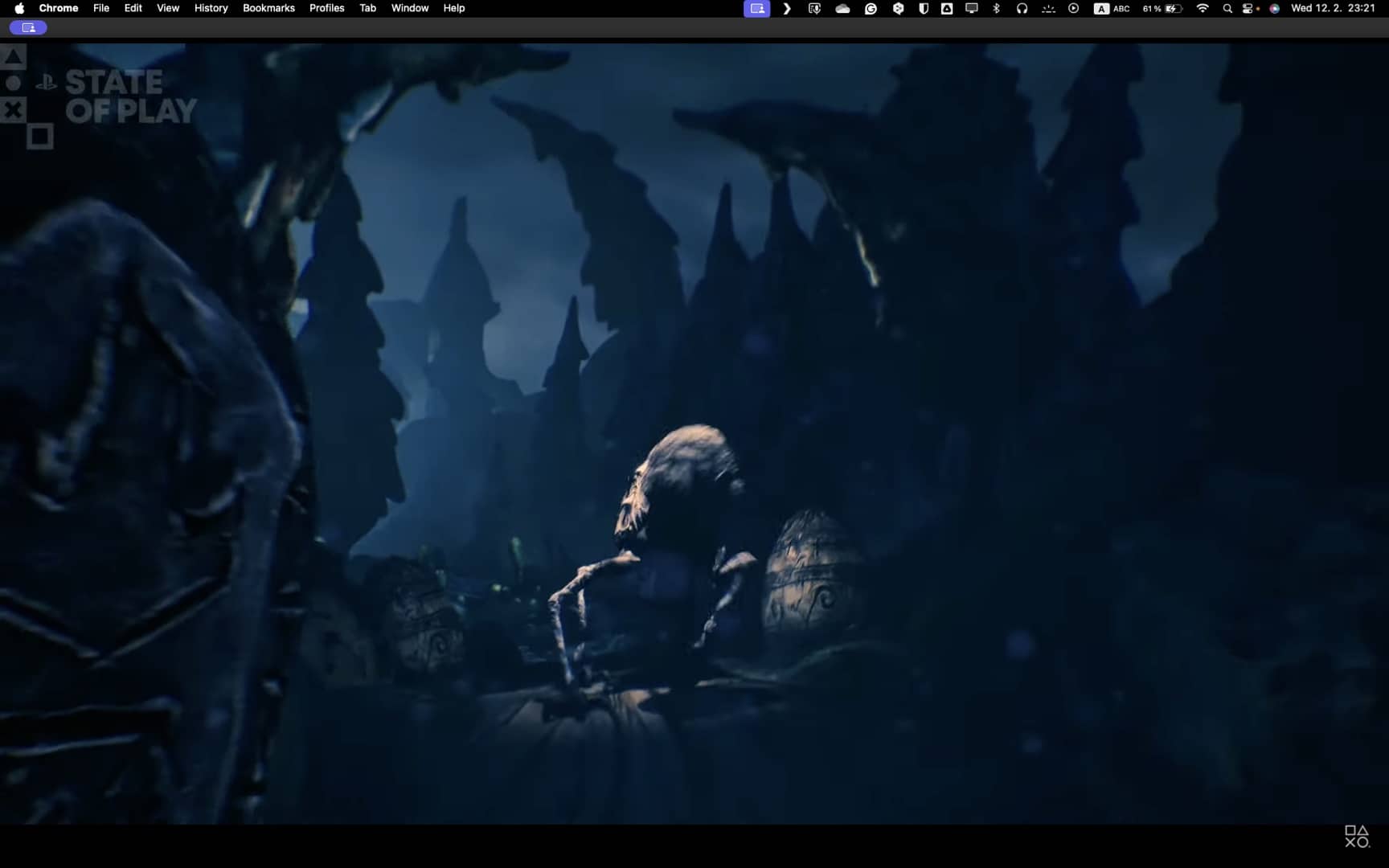This screenshot has width=1389, height=868.
Task: Open the History menu
Action: pos(211,8)
